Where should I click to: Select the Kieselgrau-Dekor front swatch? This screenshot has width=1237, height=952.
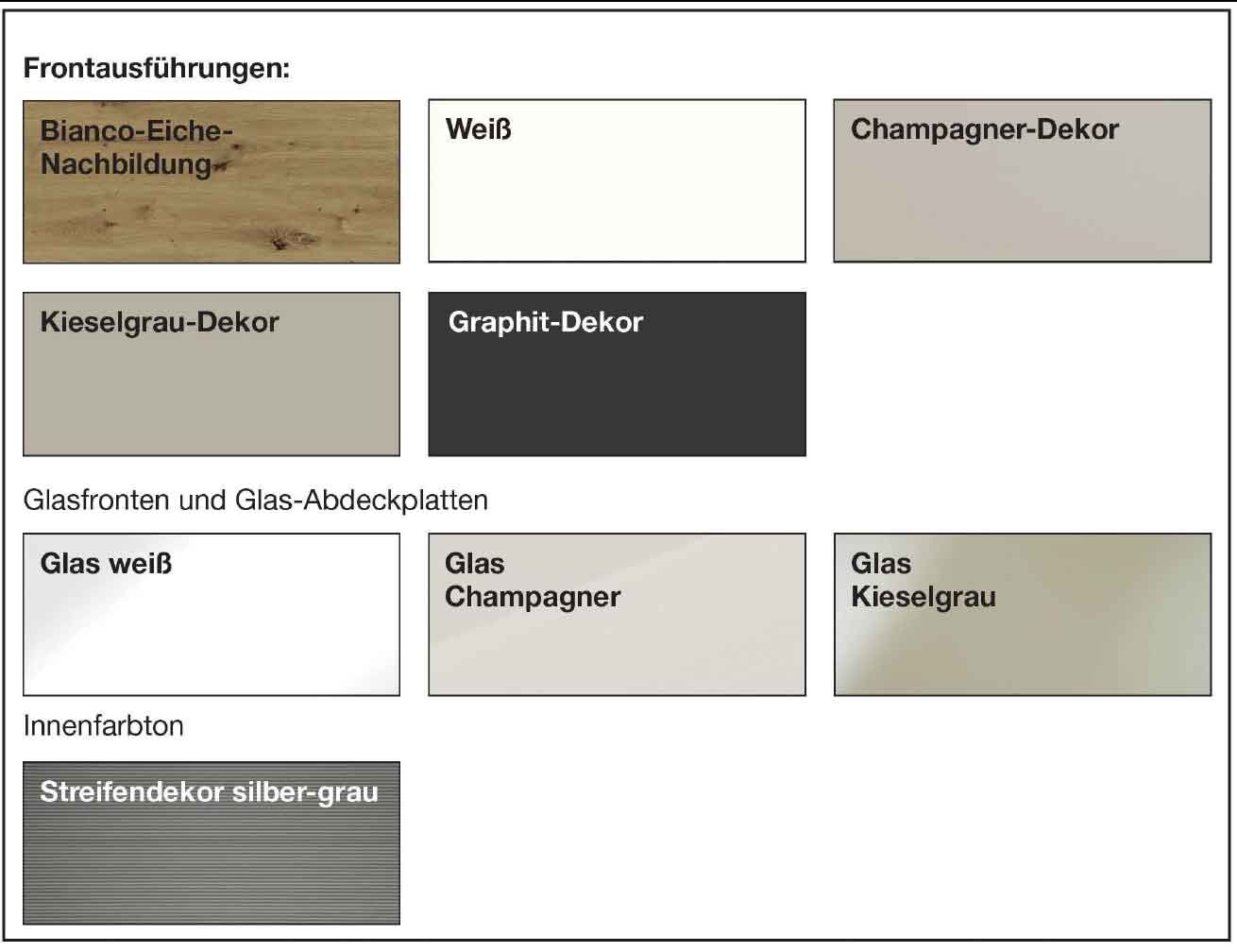[212, 374]
